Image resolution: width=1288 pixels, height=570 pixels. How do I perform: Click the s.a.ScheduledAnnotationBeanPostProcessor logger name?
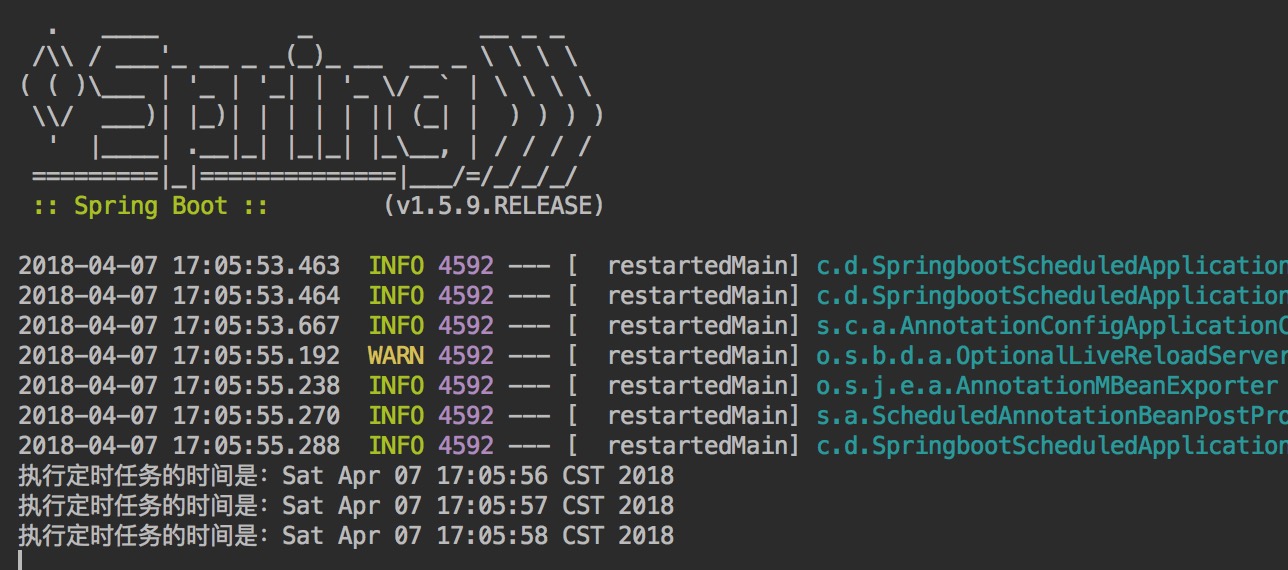[x=1052, y=416]
